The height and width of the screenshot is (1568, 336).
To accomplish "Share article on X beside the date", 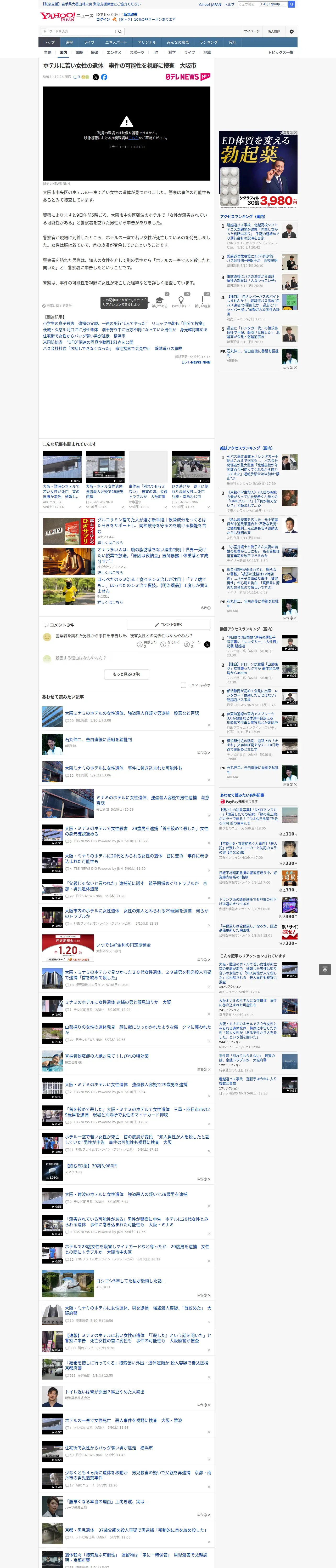I will click(95, 77).
